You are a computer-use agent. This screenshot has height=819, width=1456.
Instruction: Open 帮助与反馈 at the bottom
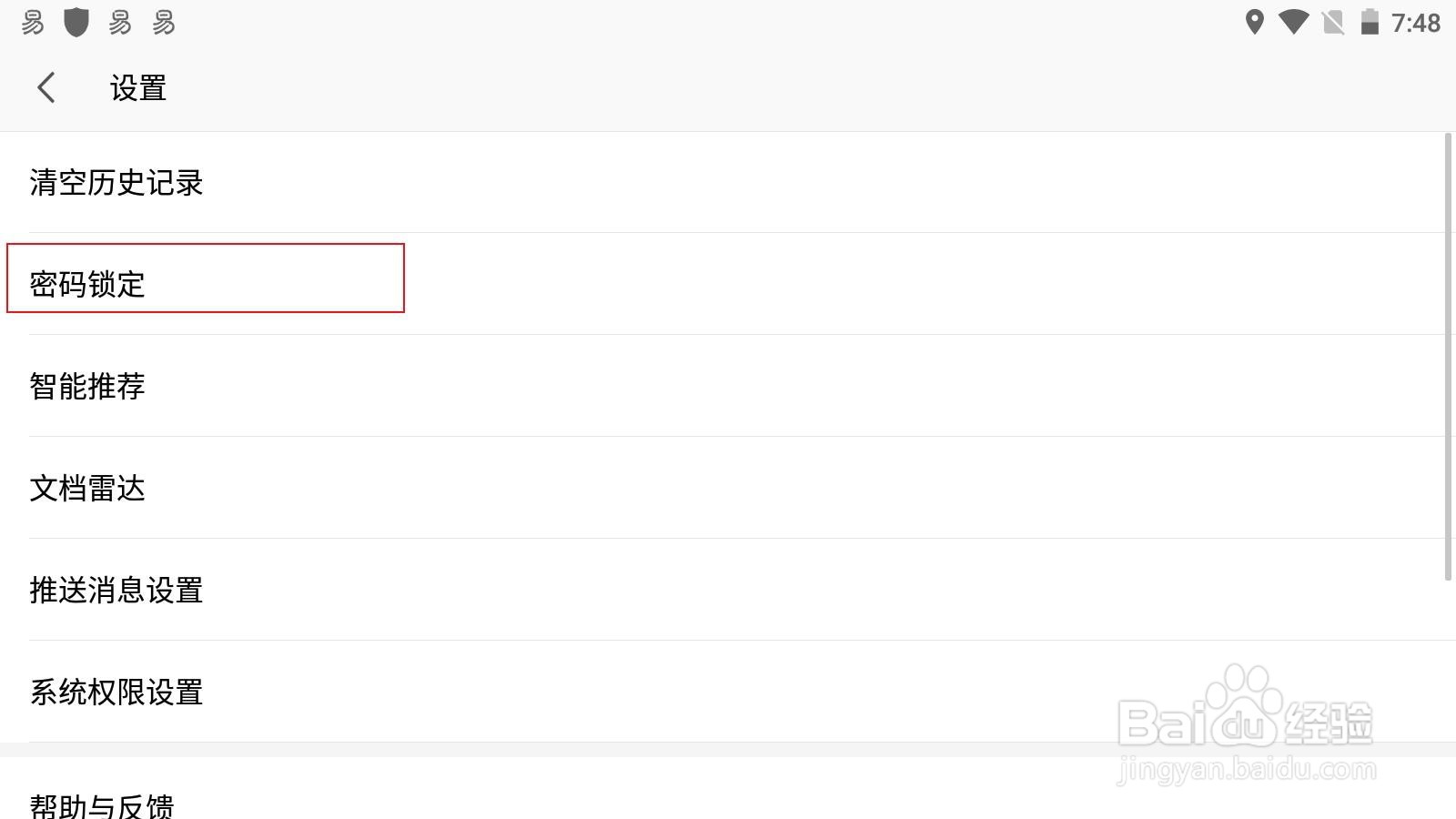(102, 804)
